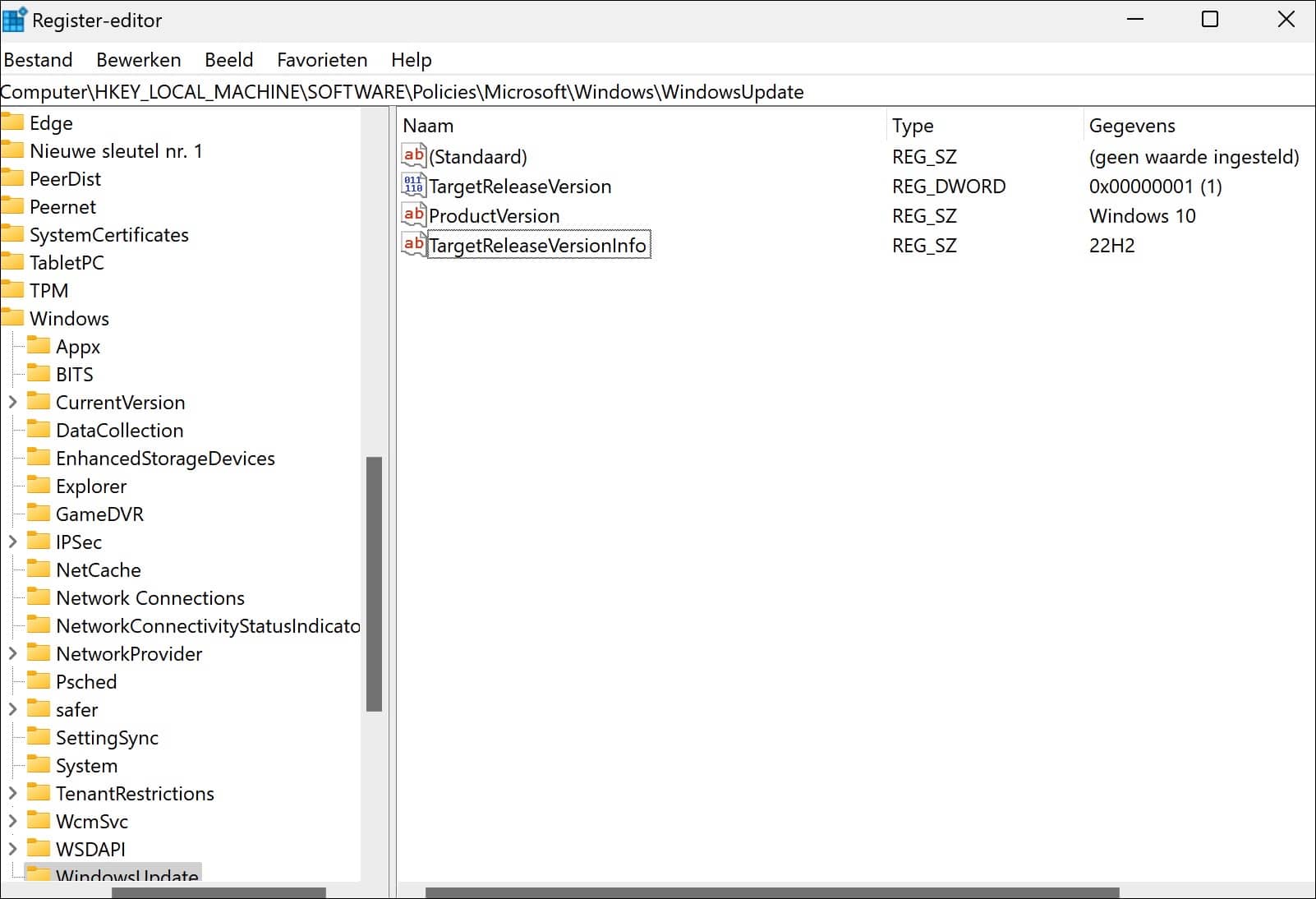Viewport: 1316px width, 899px height.
Task: Select the Network Connections key
Action: [150, 598]
